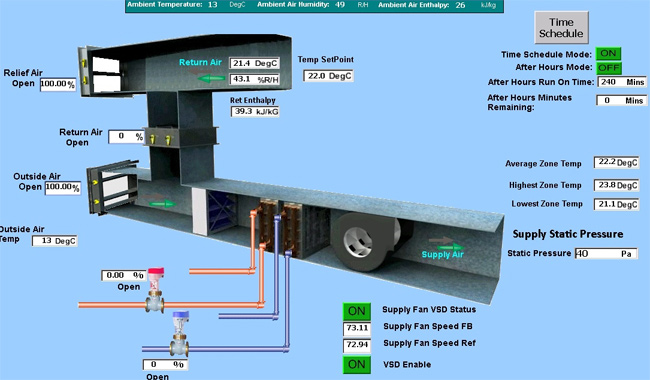Select Return Air Open 0% value

coord(126,136)
